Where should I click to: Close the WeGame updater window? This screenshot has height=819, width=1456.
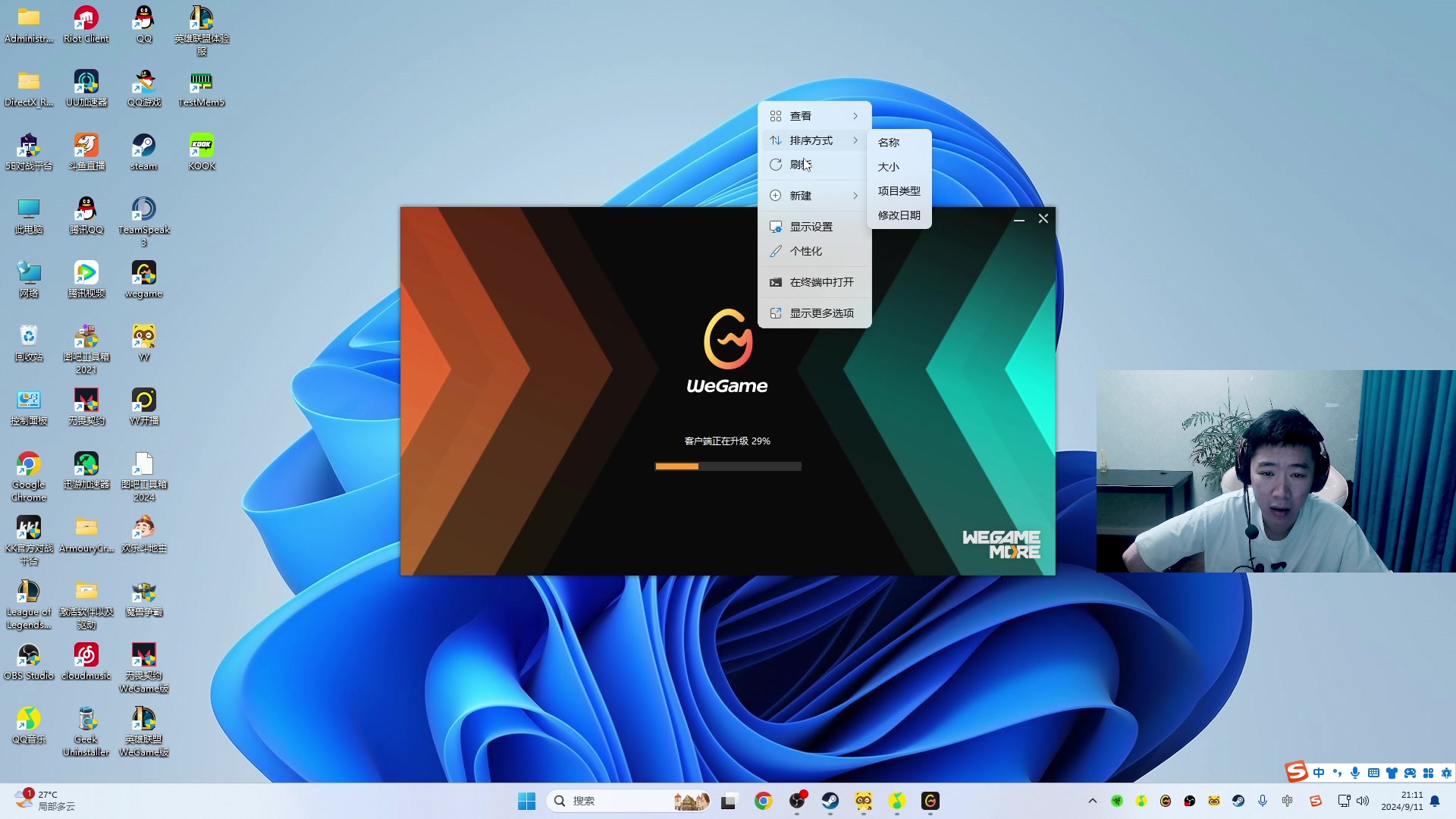[x=1043, y=219]
